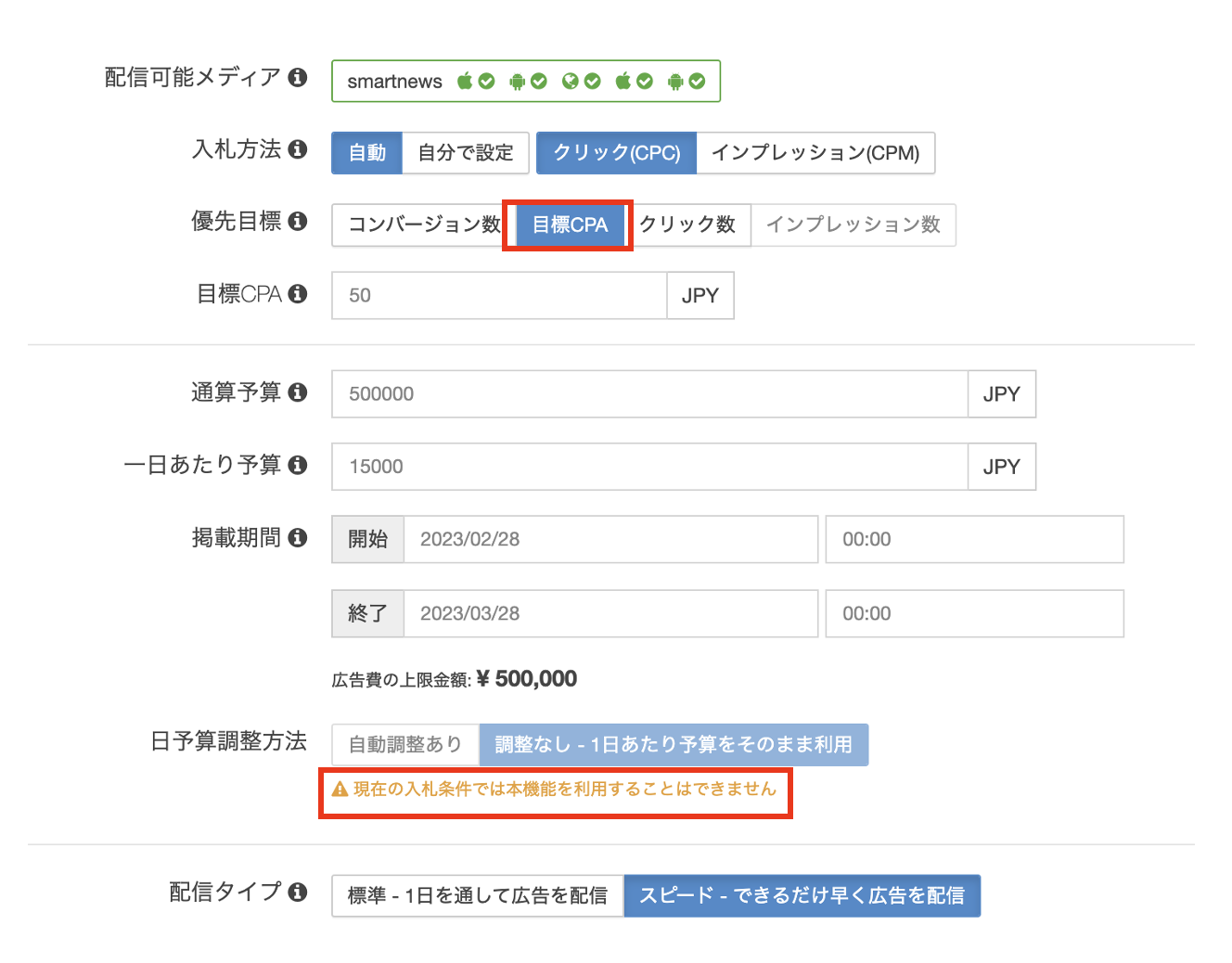The image size is (1232, 963).
Task: Choose インプレッション(CPM) billing option
Action: click(x=815, y=153)
